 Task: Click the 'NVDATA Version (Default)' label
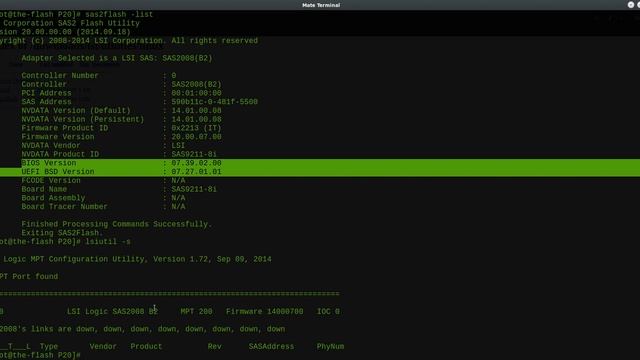click(76, 111)
